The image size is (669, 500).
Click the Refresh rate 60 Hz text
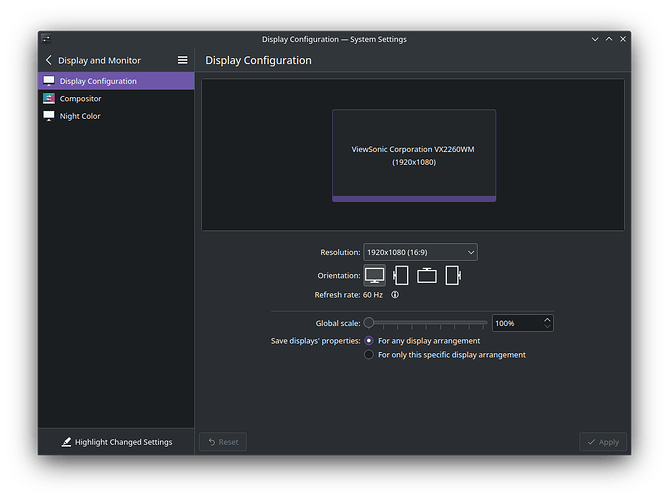[x=349, y=295]
